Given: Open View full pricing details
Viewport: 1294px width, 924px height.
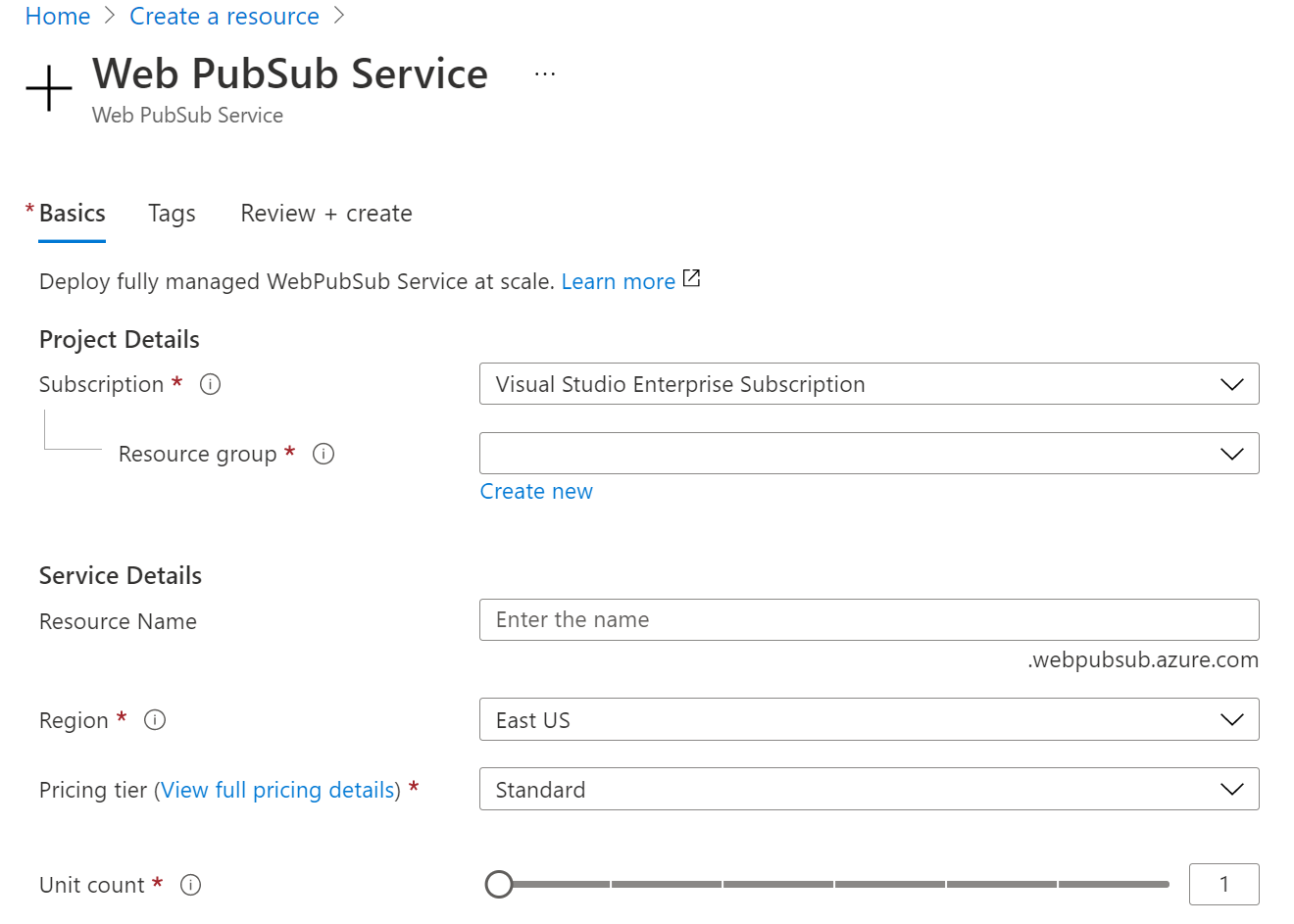Looking at the screenshot, I should pos(277,790).
